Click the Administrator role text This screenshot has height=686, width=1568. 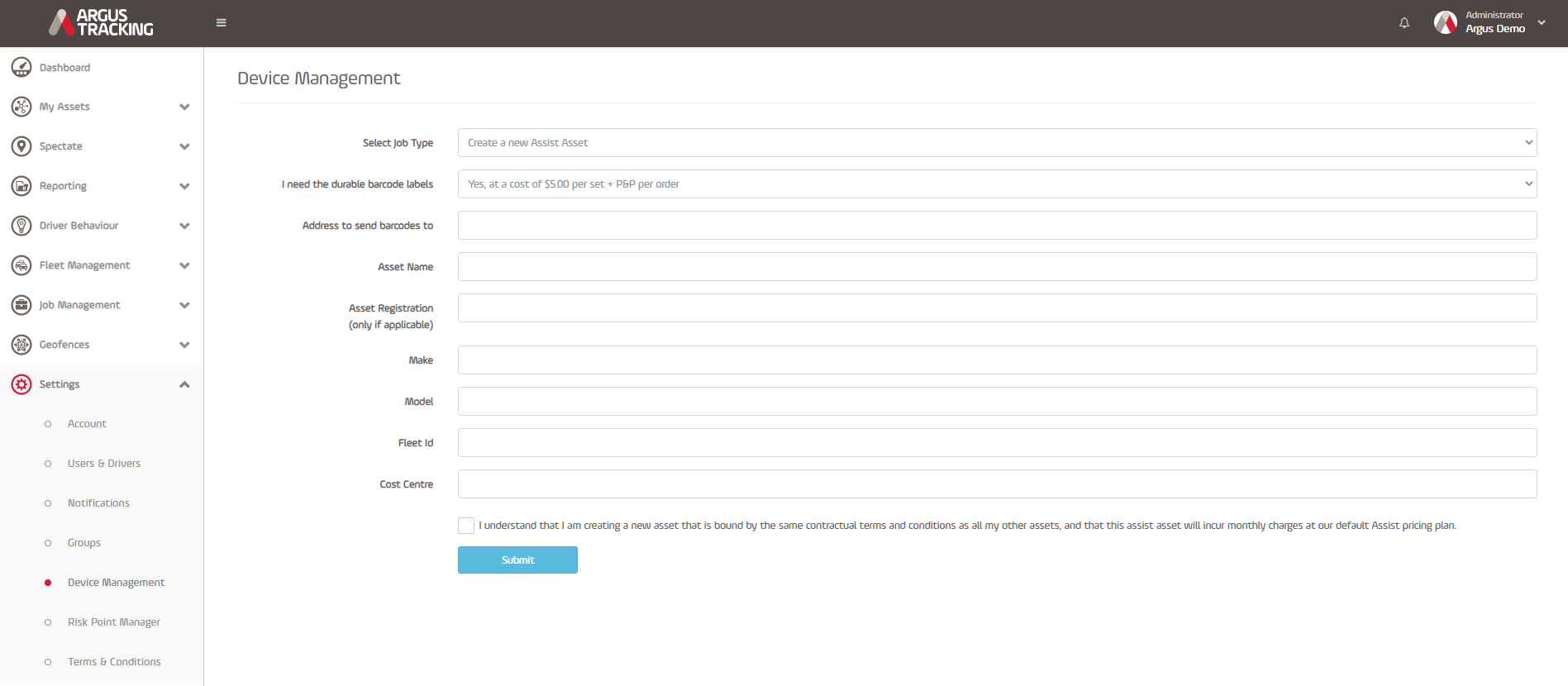pos(1494,15)
